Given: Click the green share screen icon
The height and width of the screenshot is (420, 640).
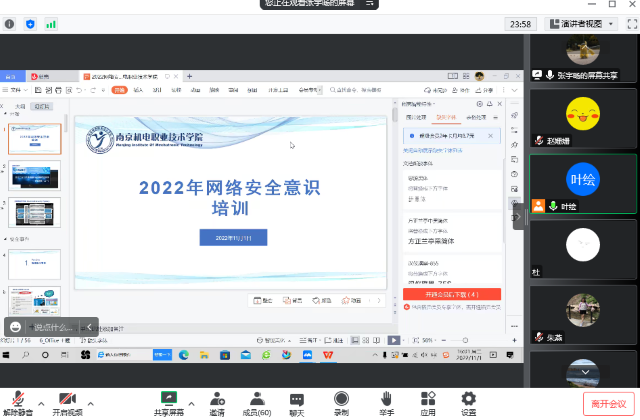Looking at the screenshot, I should pyautogui.click(x=168, y=397).
